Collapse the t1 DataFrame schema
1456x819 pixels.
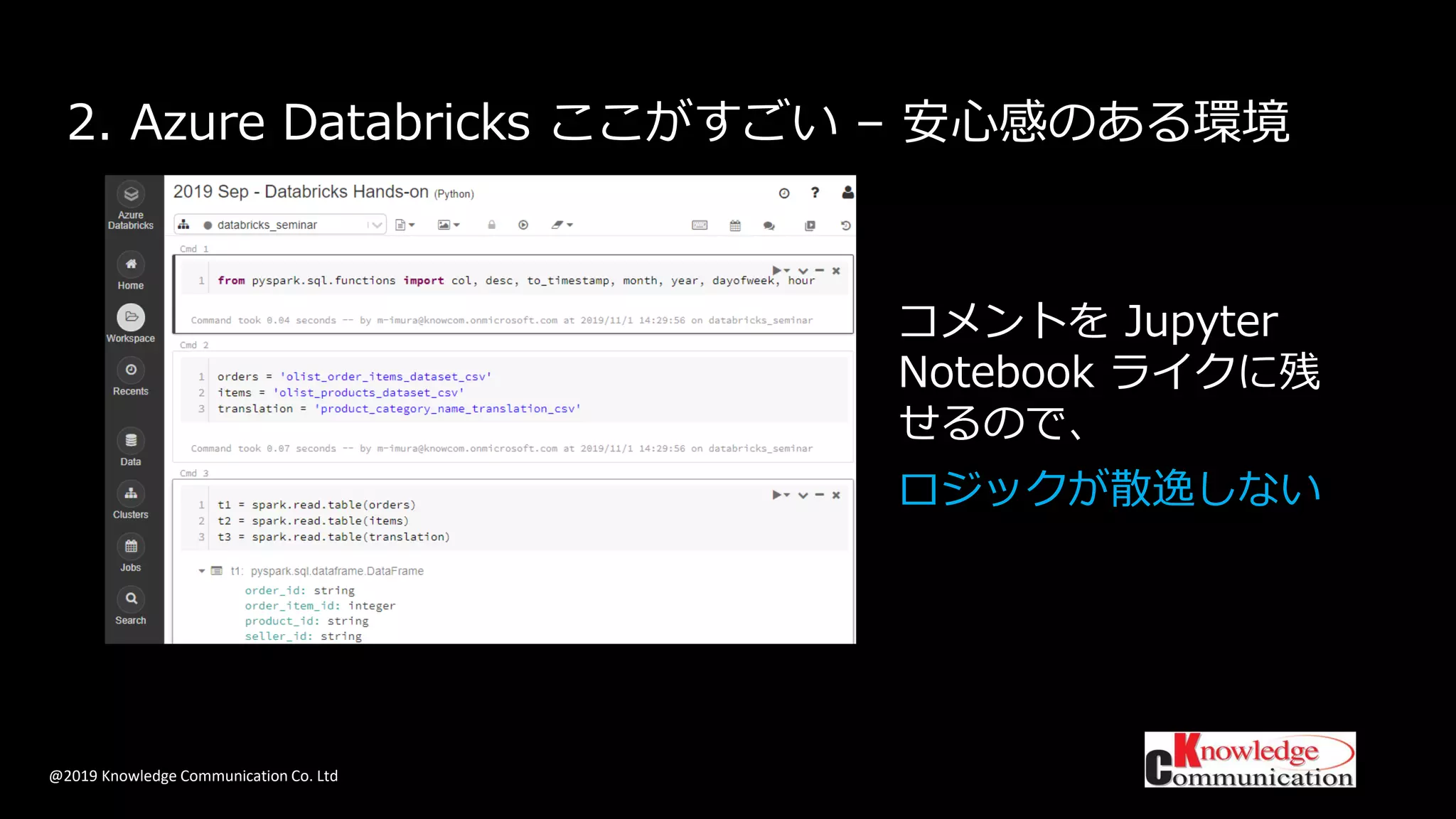tap(201, 571)
